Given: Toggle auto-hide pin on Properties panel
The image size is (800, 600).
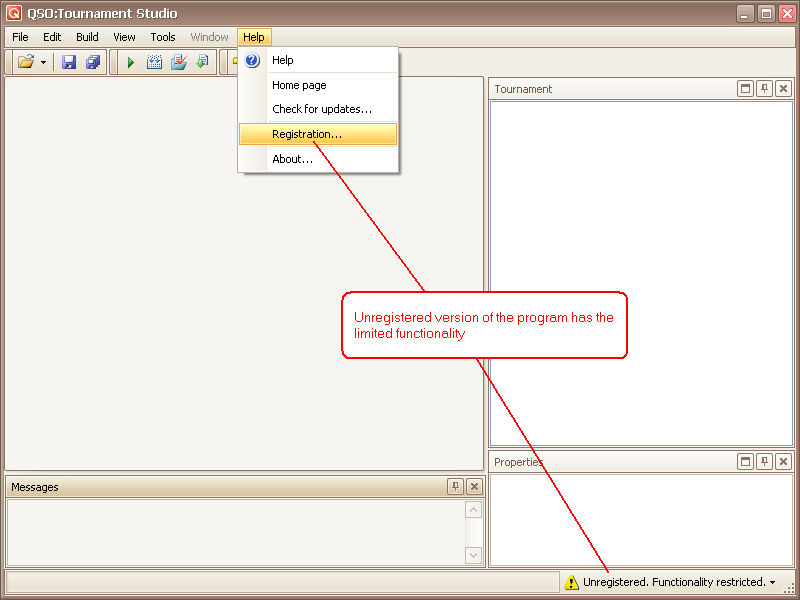Looking at the screenshot, I should [764, 461].
